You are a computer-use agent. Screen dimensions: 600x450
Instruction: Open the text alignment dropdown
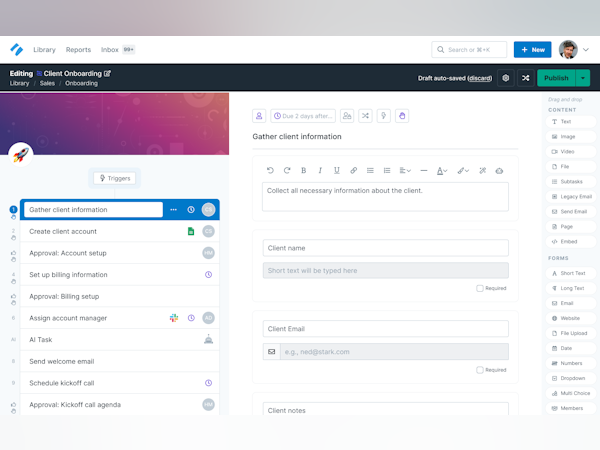(405, 170)
